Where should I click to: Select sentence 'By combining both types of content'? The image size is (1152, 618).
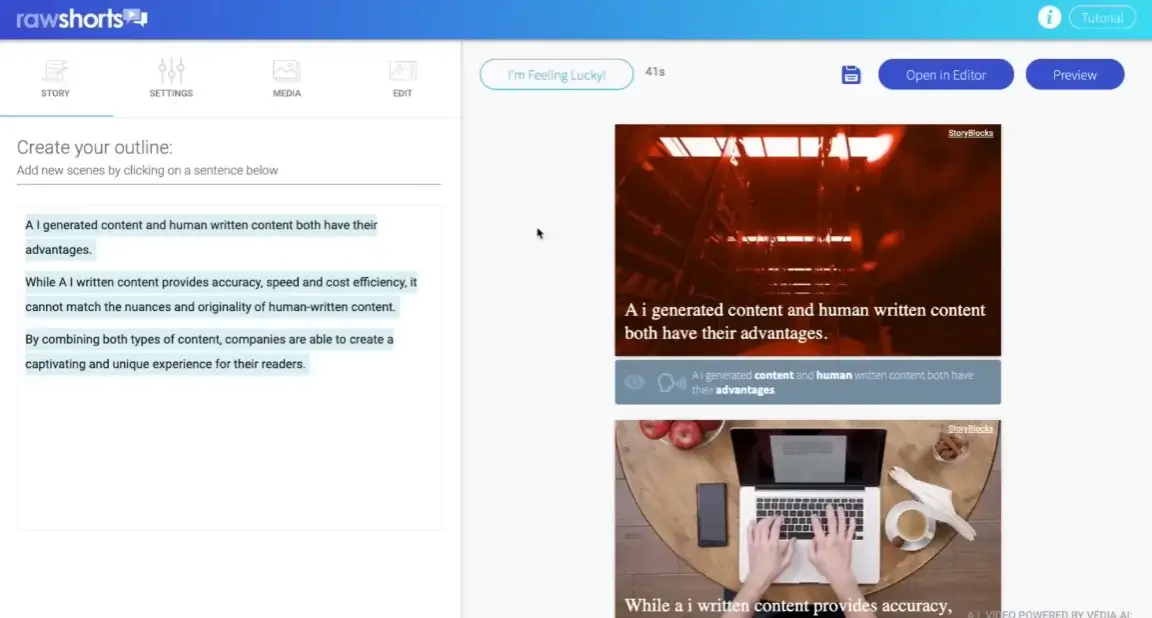209,352
